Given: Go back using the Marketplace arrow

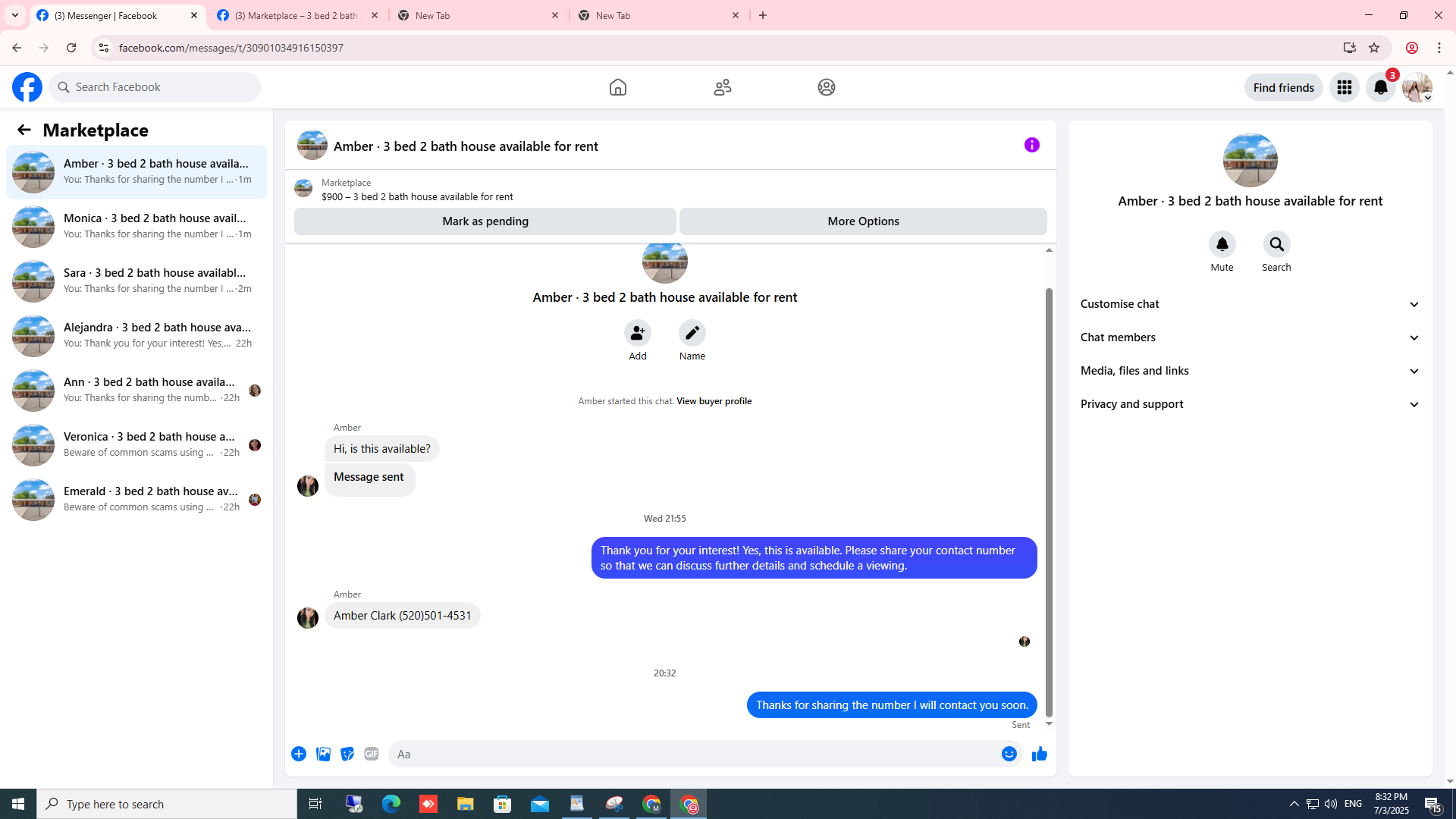Looking at the screenshot, I should (x=24, y=130).
